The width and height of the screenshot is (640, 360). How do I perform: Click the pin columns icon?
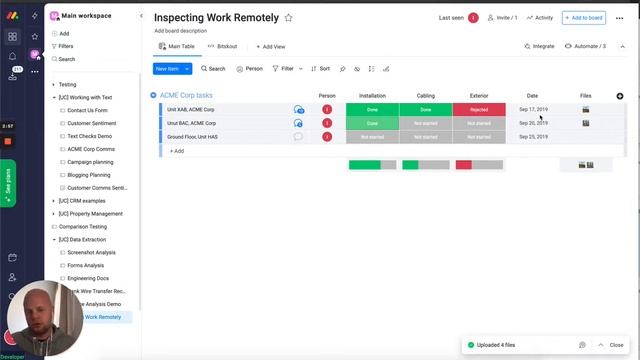click(x=342, y=69)
